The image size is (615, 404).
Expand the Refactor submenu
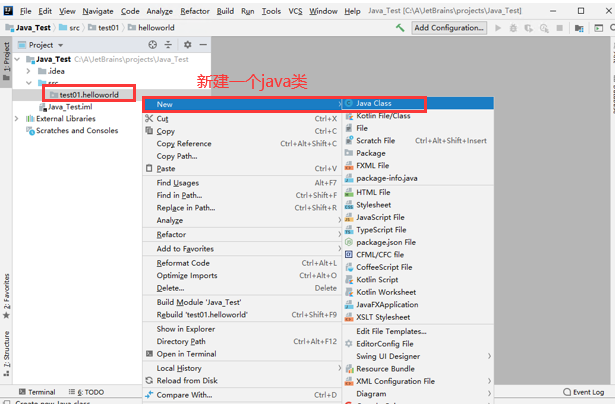(242, 235)
